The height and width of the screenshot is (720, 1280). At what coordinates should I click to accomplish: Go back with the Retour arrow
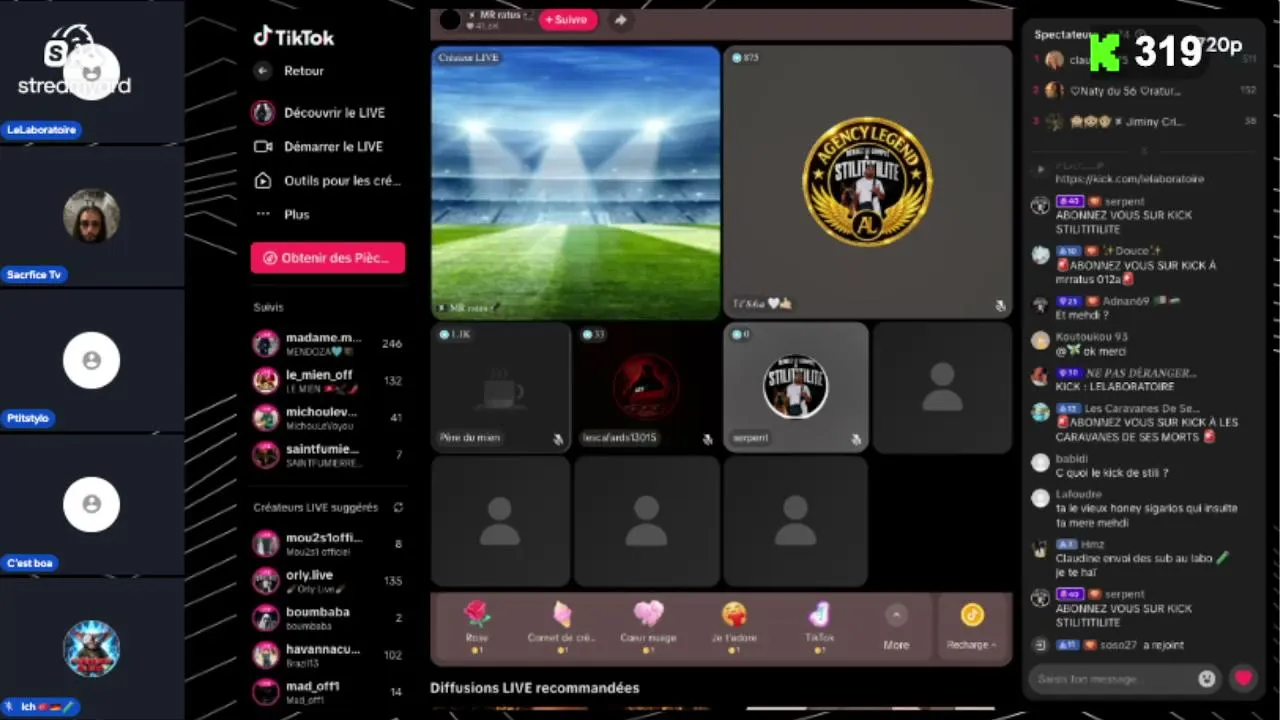tap(263, 71)
